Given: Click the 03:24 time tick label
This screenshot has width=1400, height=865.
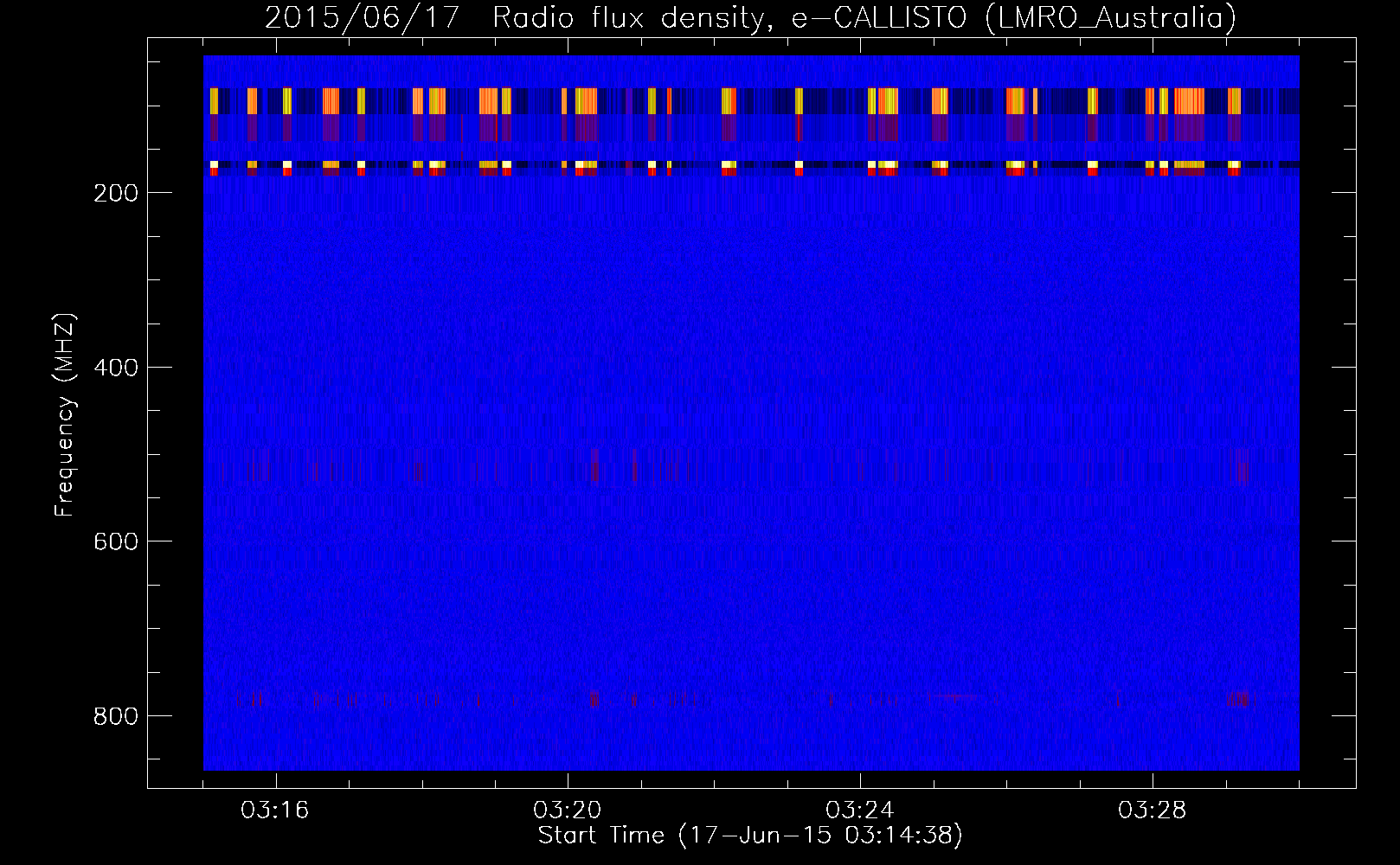Looking at the screenshot, I should pos(860,811).
